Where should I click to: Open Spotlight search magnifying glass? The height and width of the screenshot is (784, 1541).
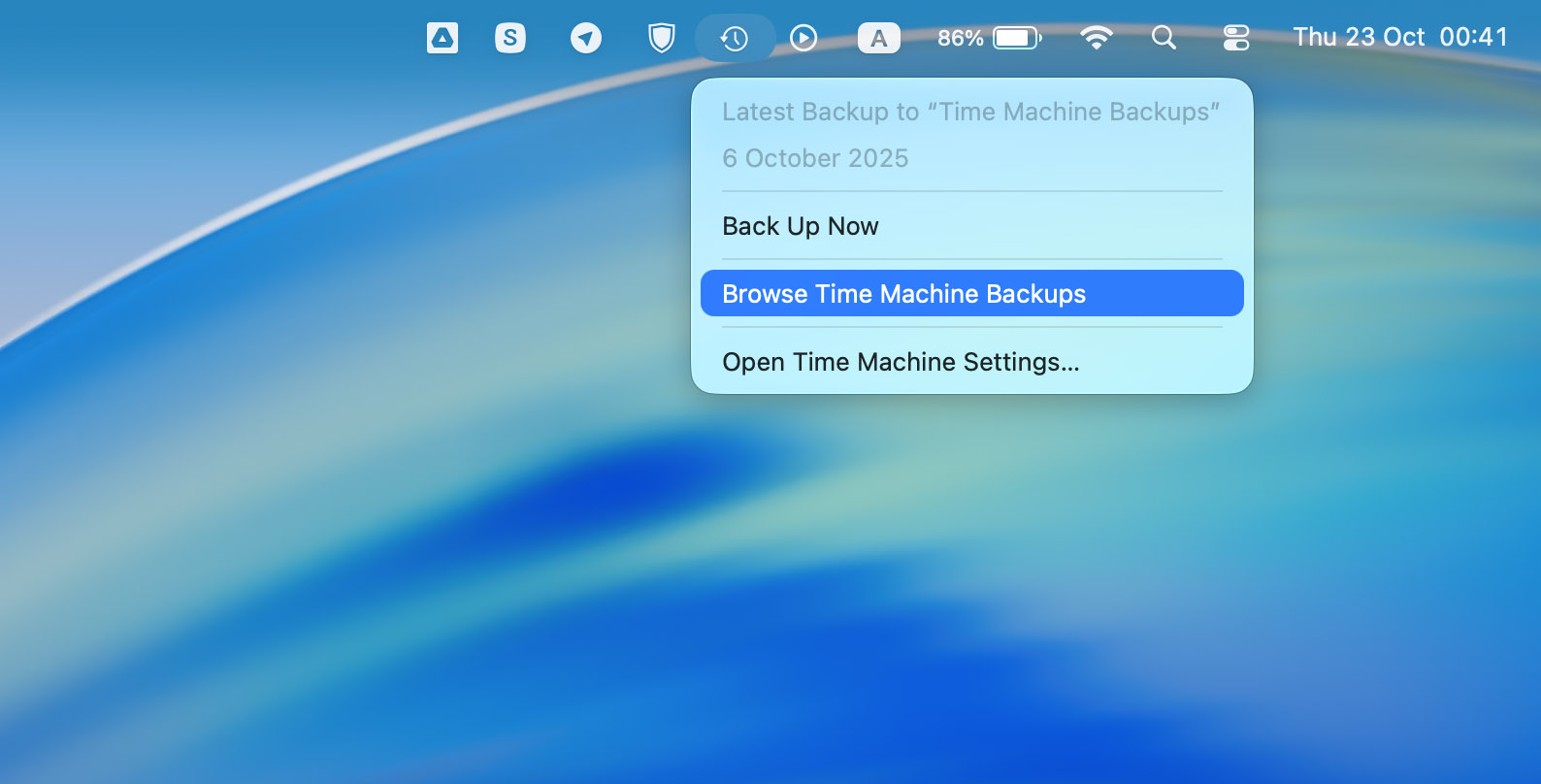pyautogui.click(x=1164, y=38)
